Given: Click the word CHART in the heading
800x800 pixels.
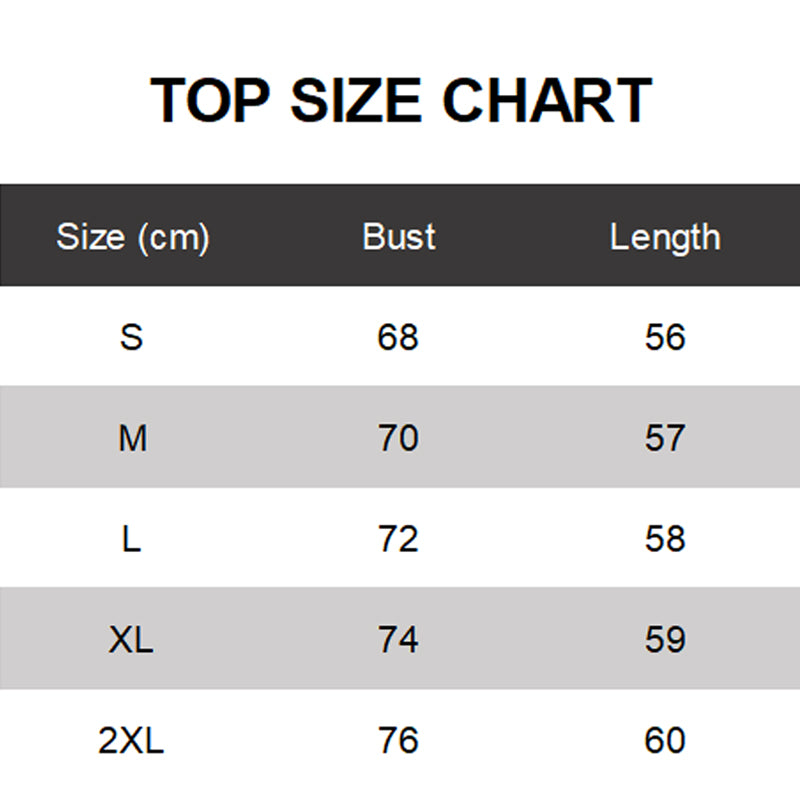Looking at the screenshot, I should pyautogui.click(x=547, y=100).
